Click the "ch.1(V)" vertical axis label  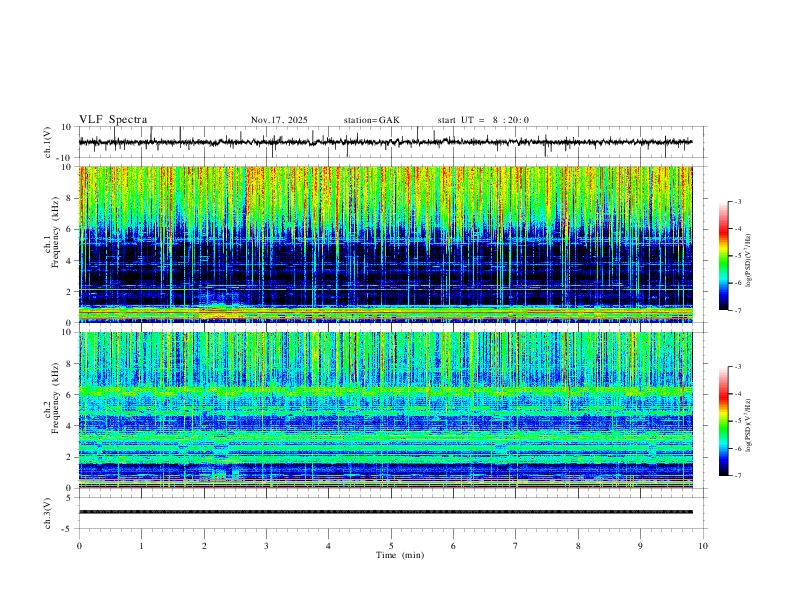click(48, 142)
